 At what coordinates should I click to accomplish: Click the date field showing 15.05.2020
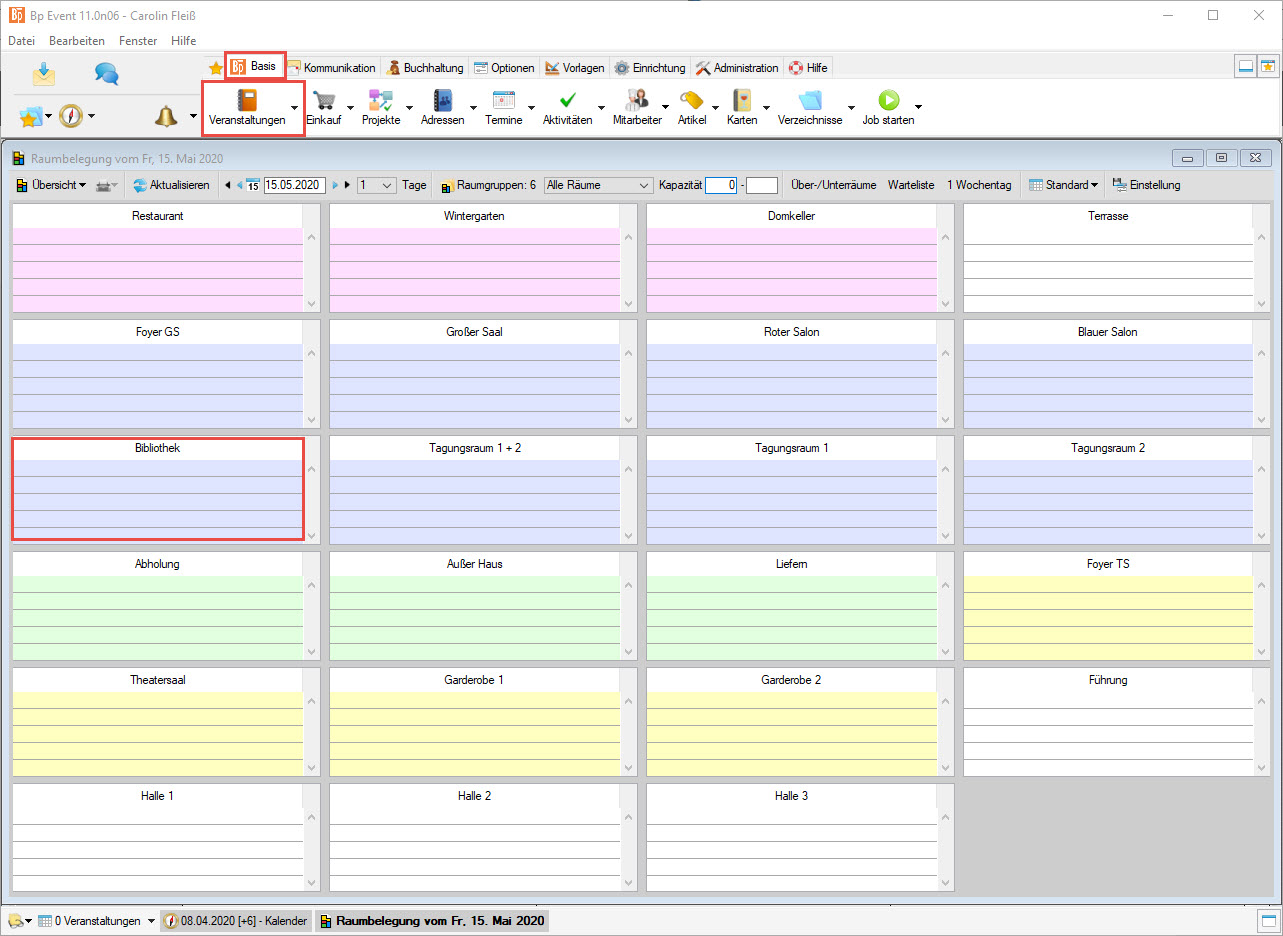tap(294, 185)
